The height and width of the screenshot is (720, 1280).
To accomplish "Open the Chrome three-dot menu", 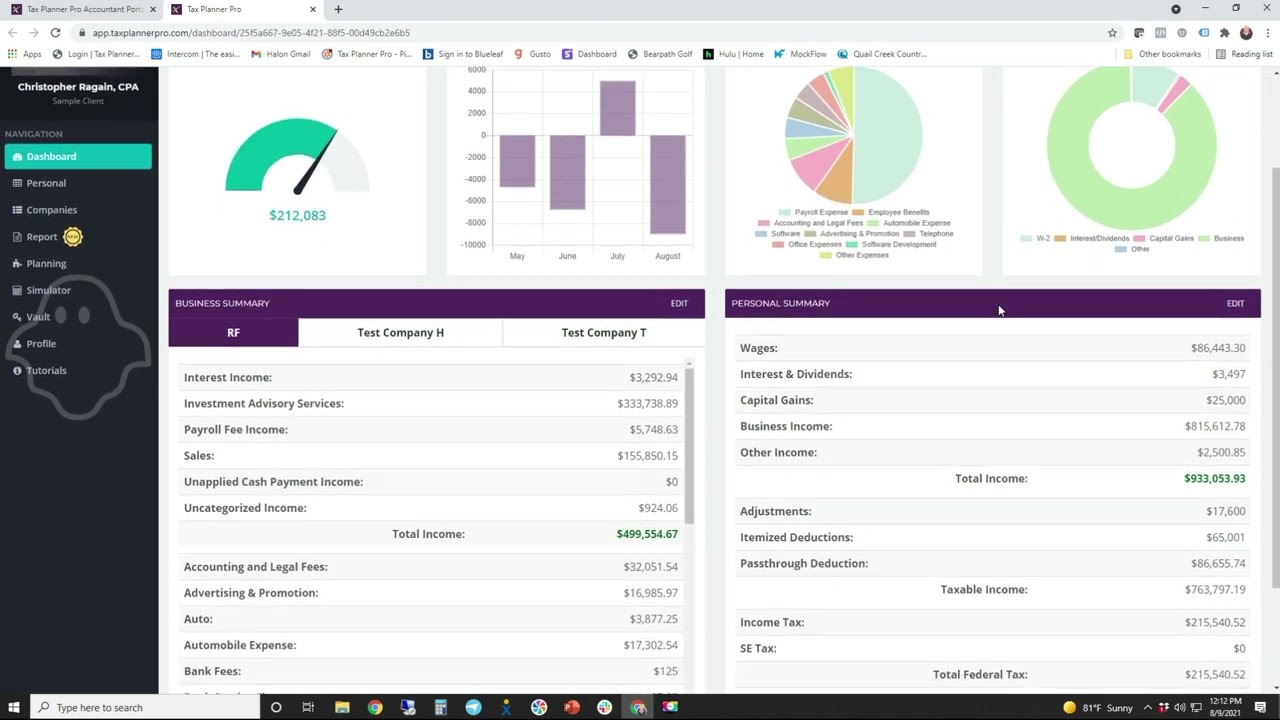I will [x=1266, y=32].
